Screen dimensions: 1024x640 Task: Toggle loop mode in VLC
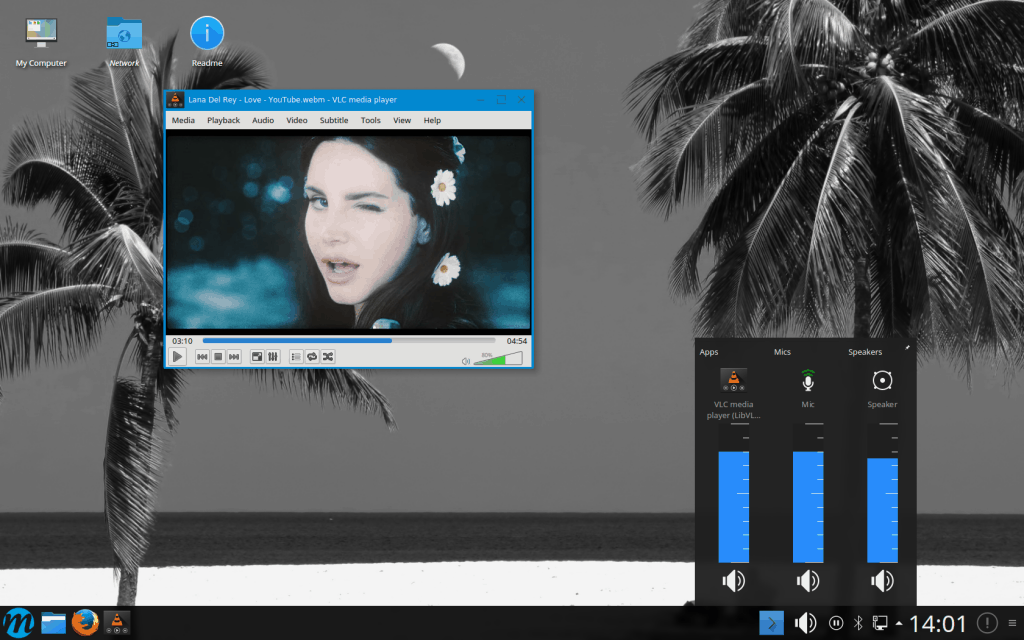[312, 357]
